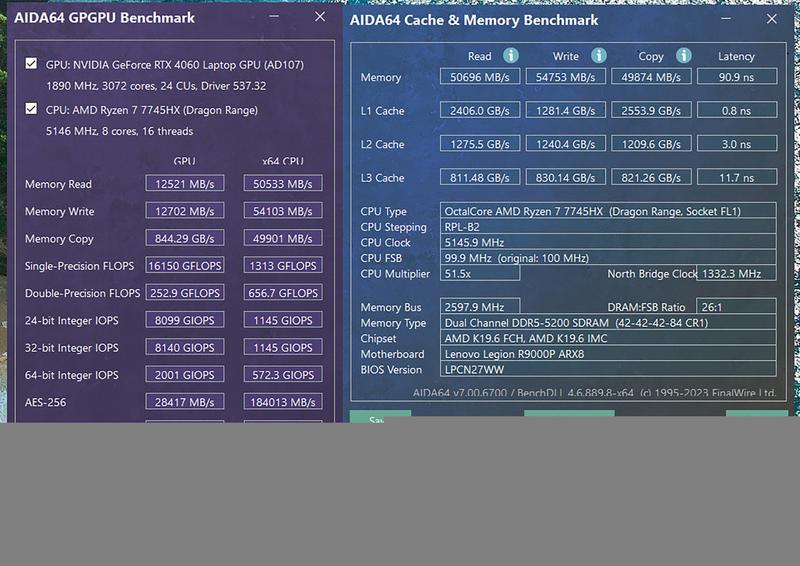Select CPU Single-Precision value 1313 GFLOPS
The height and width of the screenshot is (566, 800).
coord(283,265)
